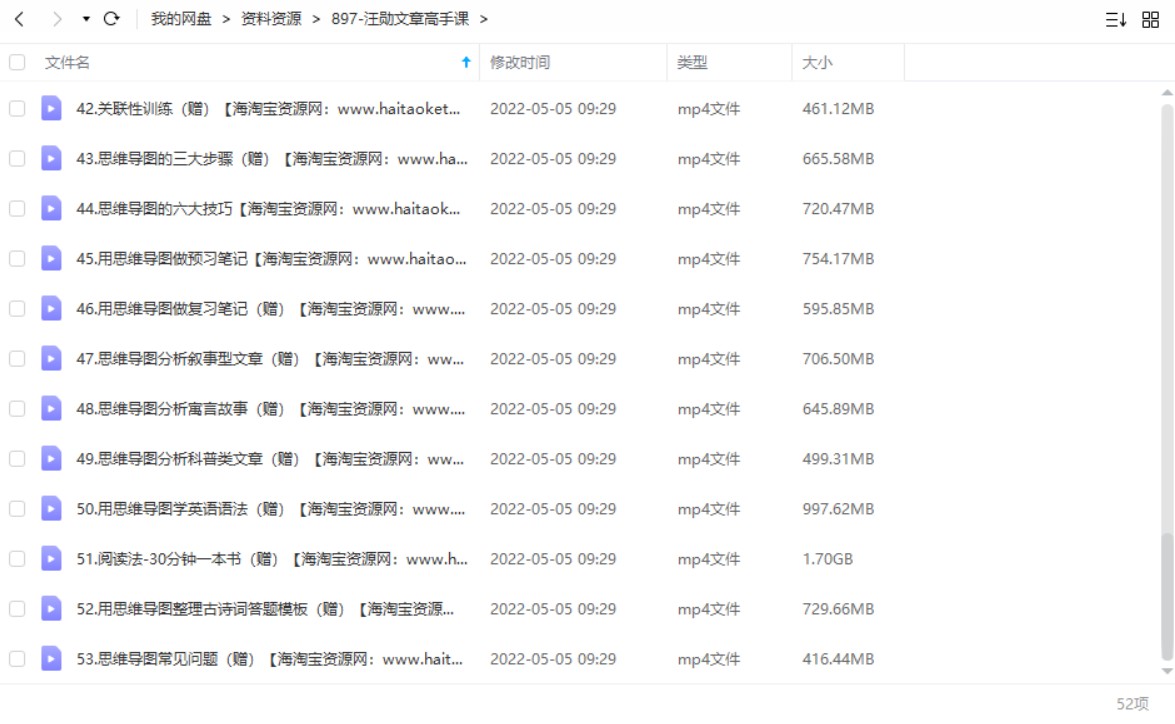Open navigation history dropdown arrow

click(86, 19)
